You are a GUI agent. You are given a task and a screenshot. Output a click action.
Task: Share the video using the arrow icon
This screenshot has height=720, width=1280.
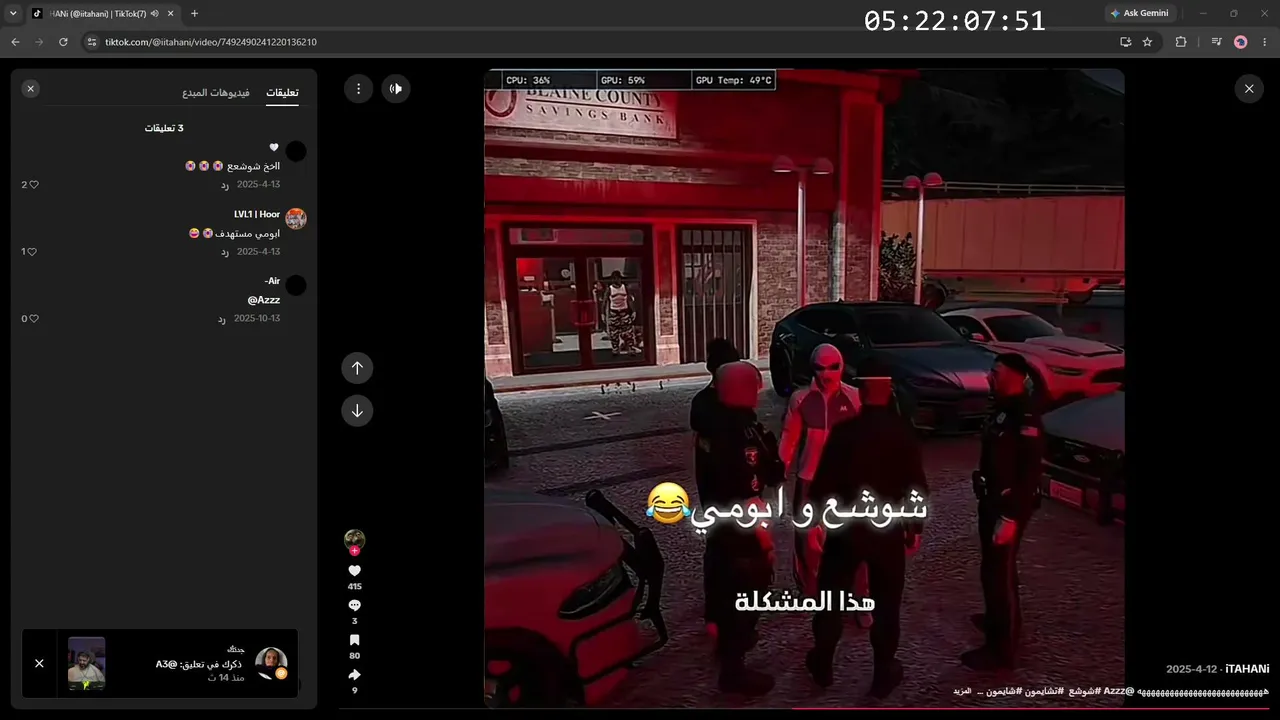tap(354, 675)
